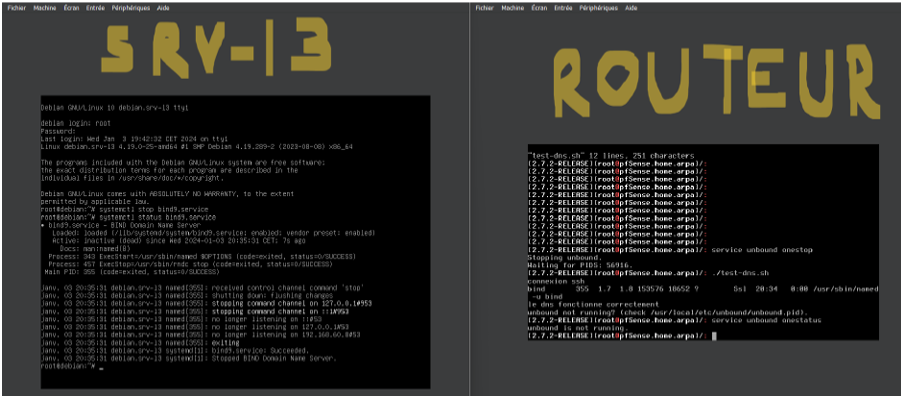Open Aide menu in SRV-13 window
Screen dimensions: 901x396
pos(163,9)
